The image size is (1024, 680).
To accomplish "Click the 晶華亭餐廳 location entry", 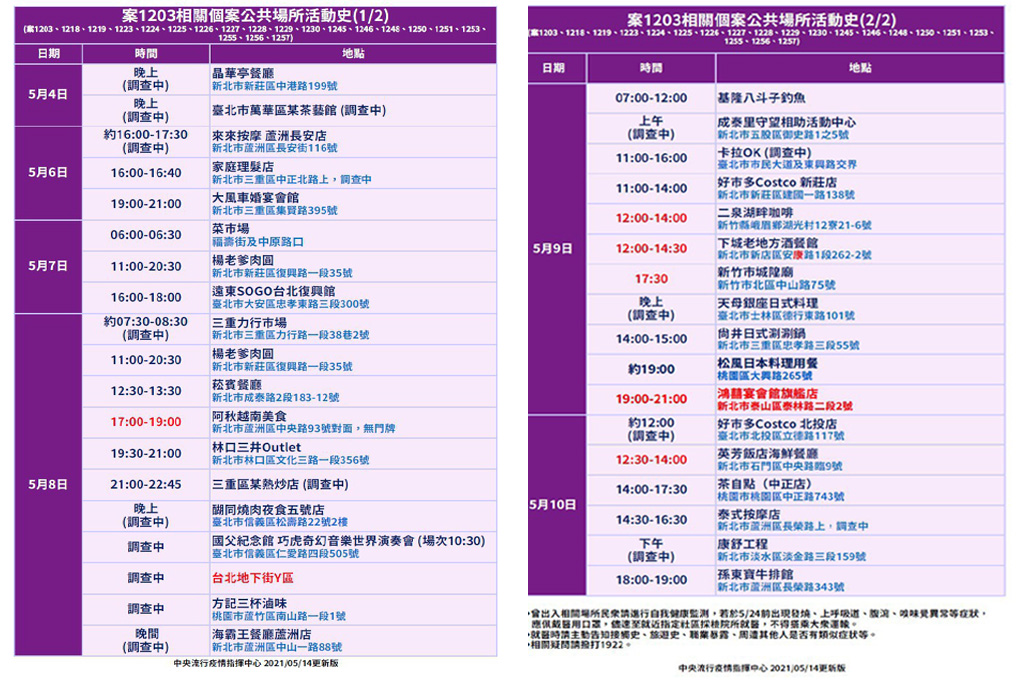I will [245, 73].
